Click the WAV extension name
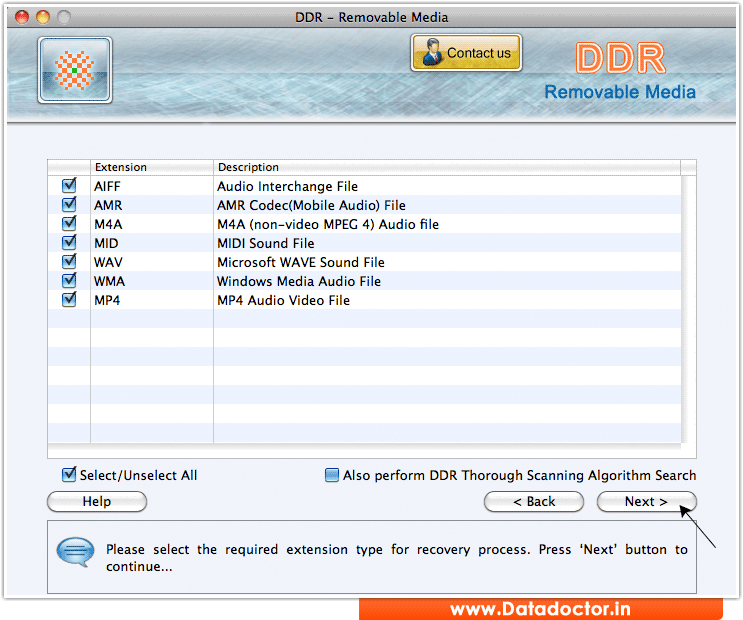This screenshot has height=620, width=743. [108, 262]
